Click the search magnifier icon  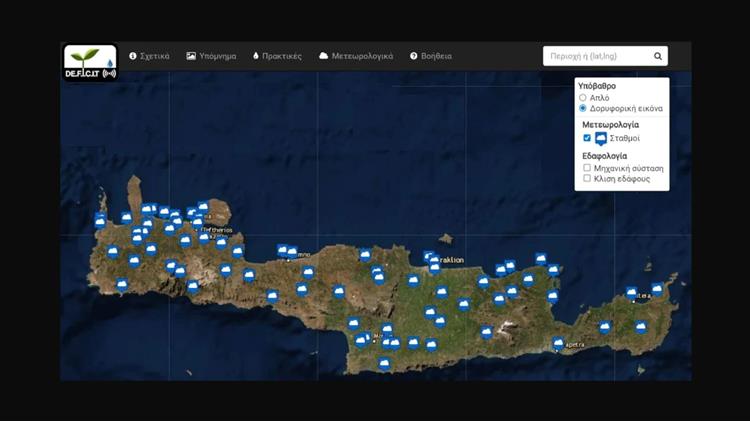[x=658, y=57]
